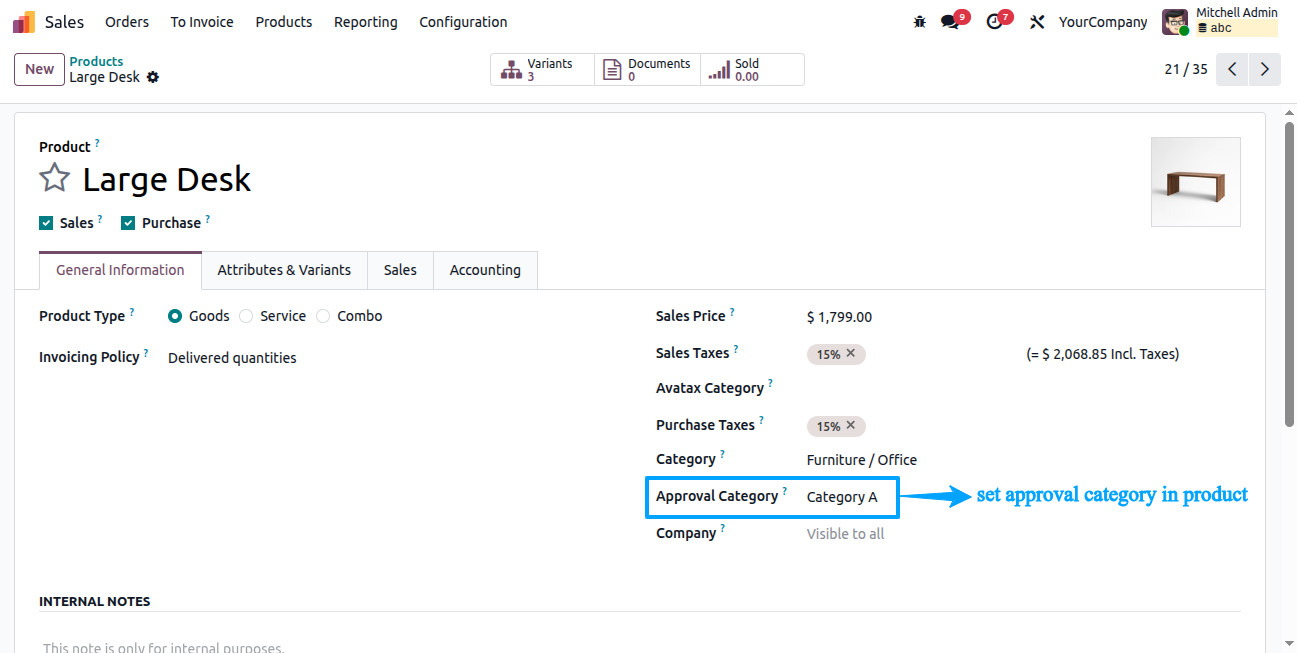
Task: Click the Sales app title
Action: point(64,22)
